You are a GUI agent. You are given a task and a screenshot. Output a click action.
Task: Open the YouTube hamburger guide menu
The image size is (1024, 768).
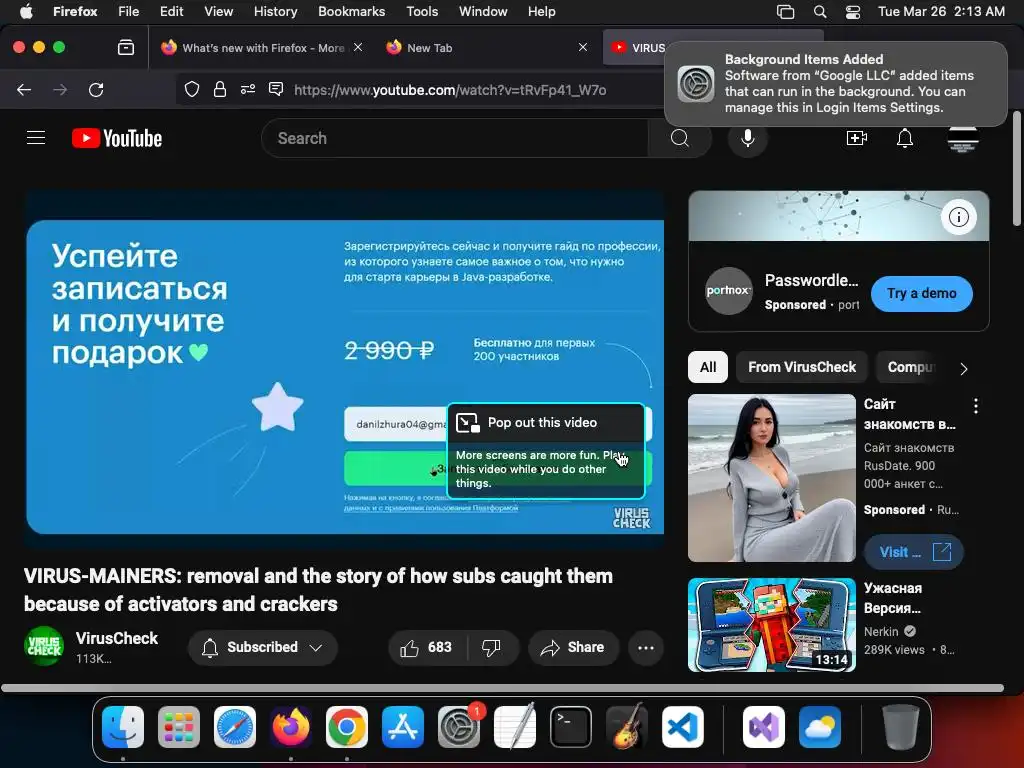click(36, 138)
